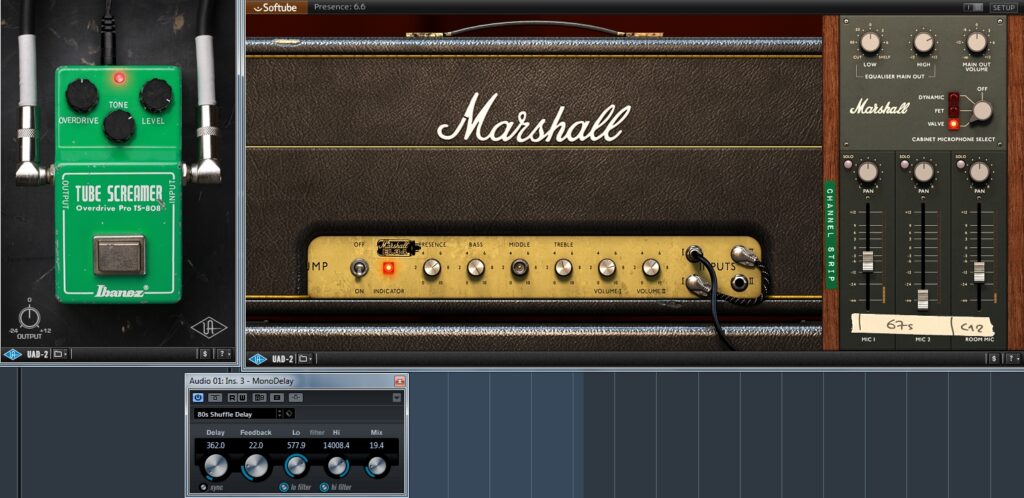Viewport: 1024px width, 498px height.
Task: Click the Cabinet Microphone Select rotary switch
Action: 981,110
